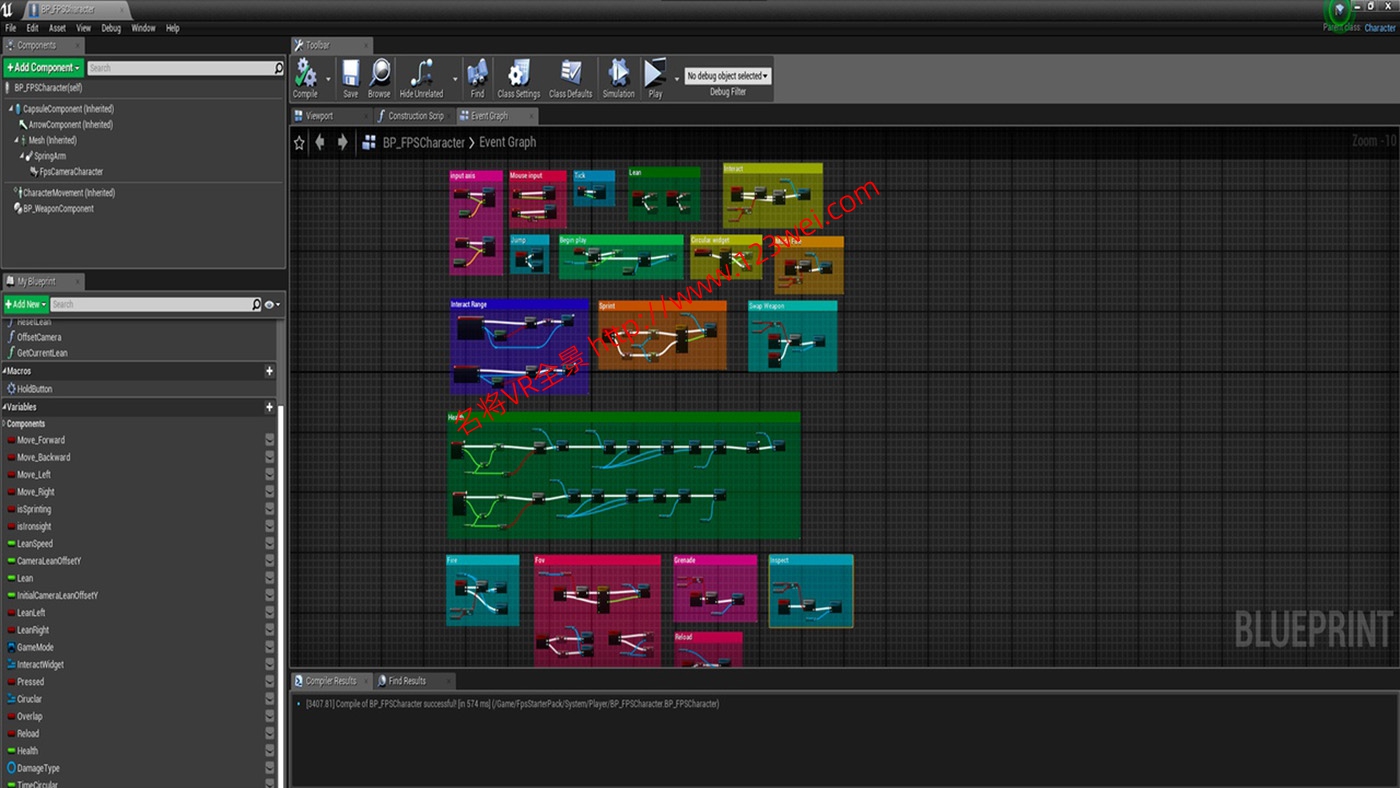Open the debug object selection dropdown
1400x788 pixels.
point(727,76)
